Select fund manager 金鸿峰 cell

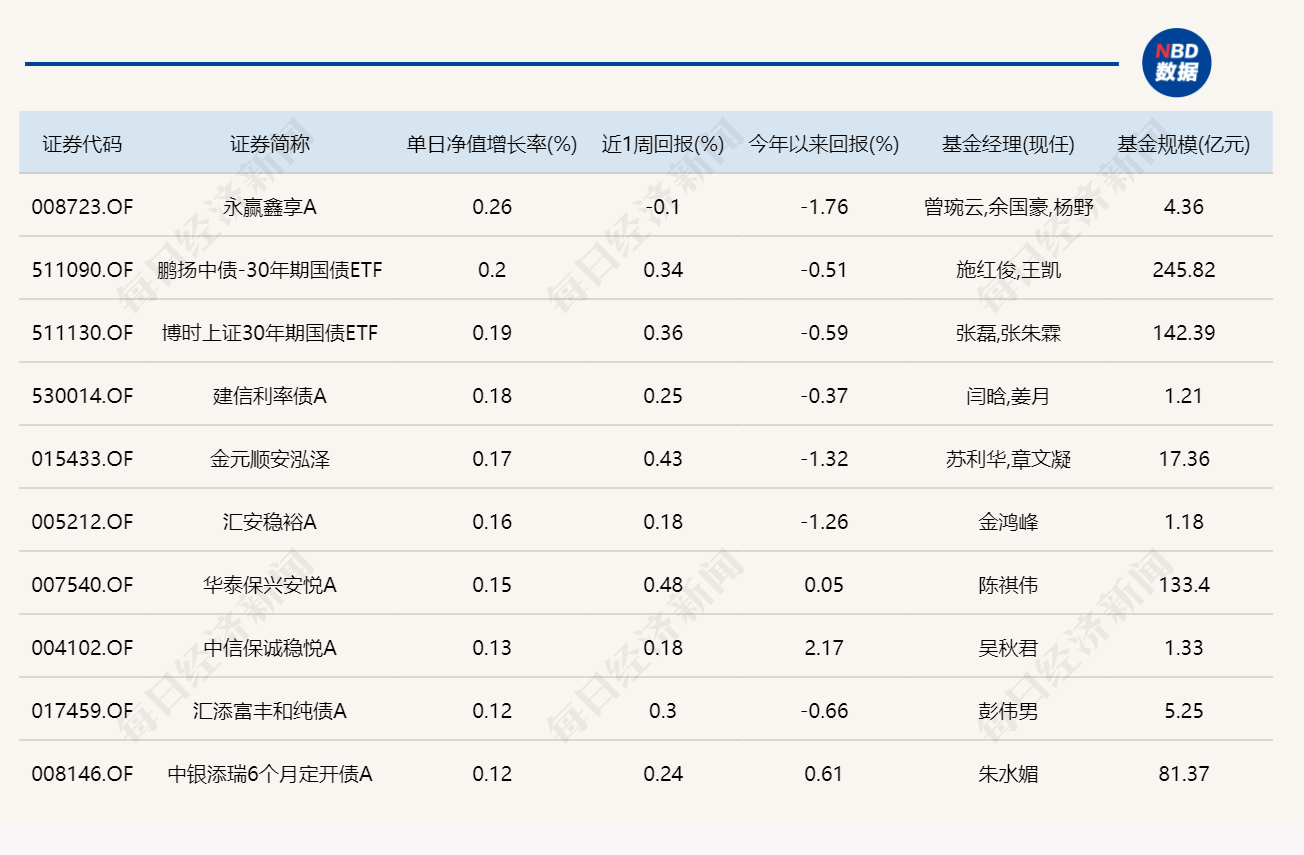(1008, 522)
